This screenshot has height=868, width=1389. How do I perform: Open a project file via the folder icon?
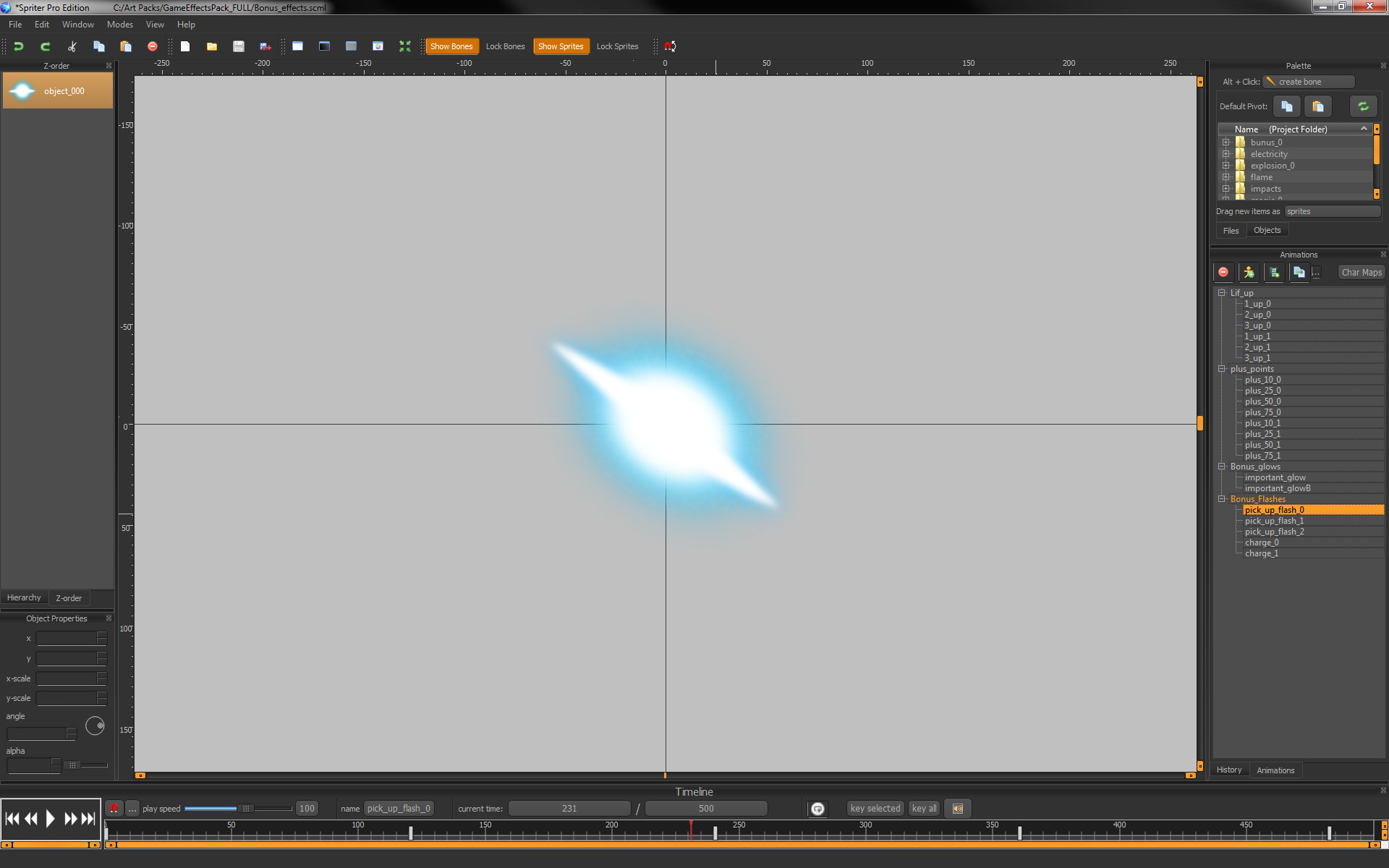click(211, 46)
